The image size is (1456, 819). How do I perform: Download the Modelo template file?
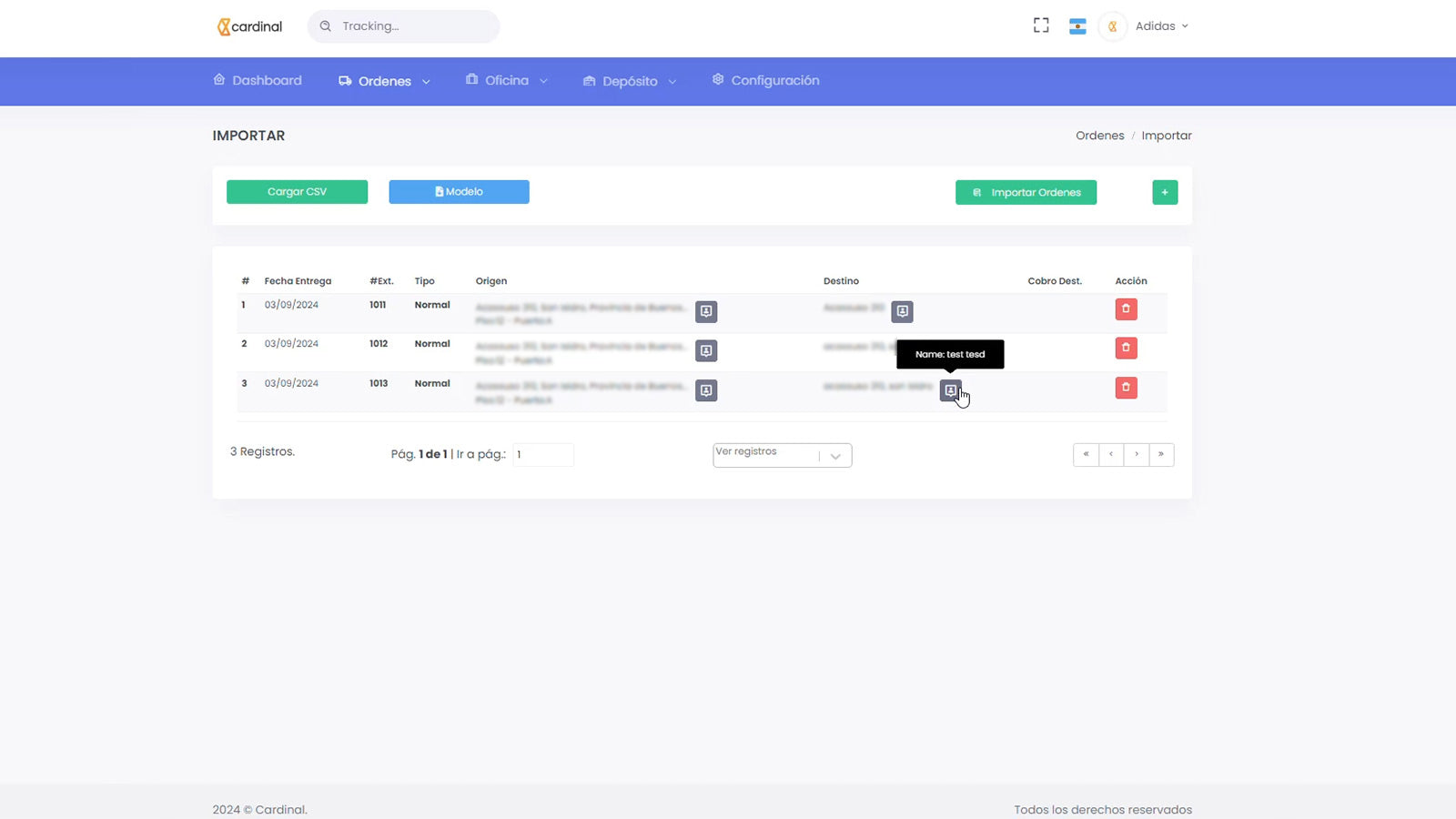[459, 192]
